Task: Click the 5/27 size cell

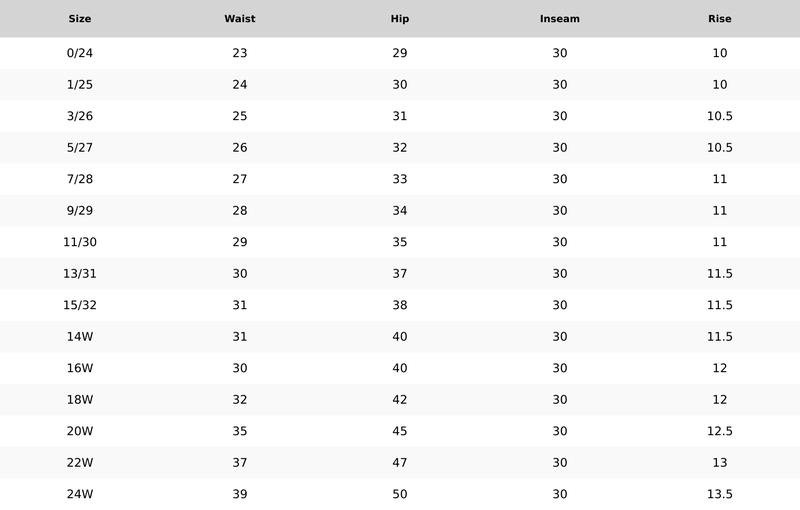Action: click(80, 148)
